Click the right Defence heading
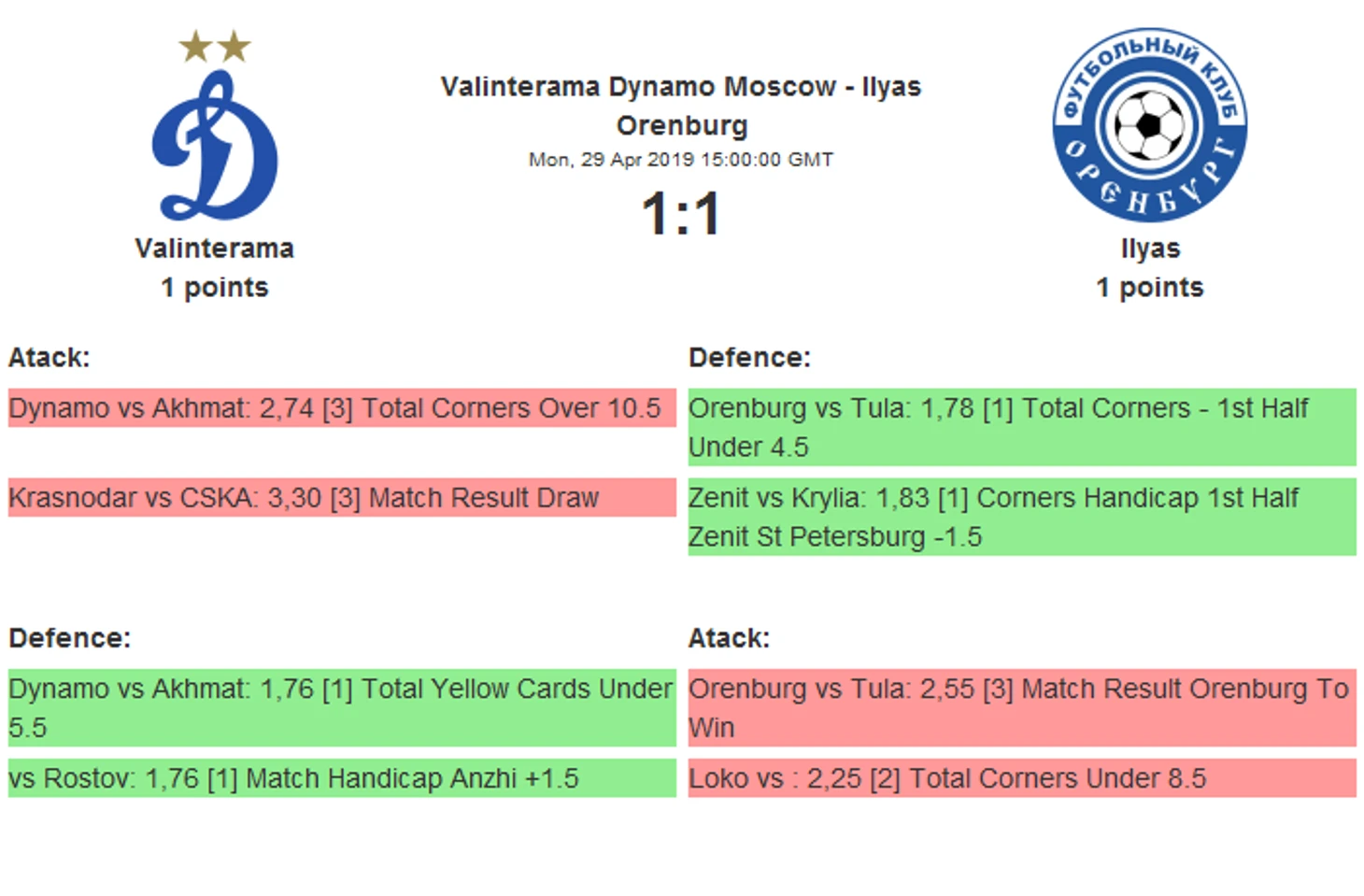The height and width of the screenshot is (896, 1364). (x=750, y=358)
